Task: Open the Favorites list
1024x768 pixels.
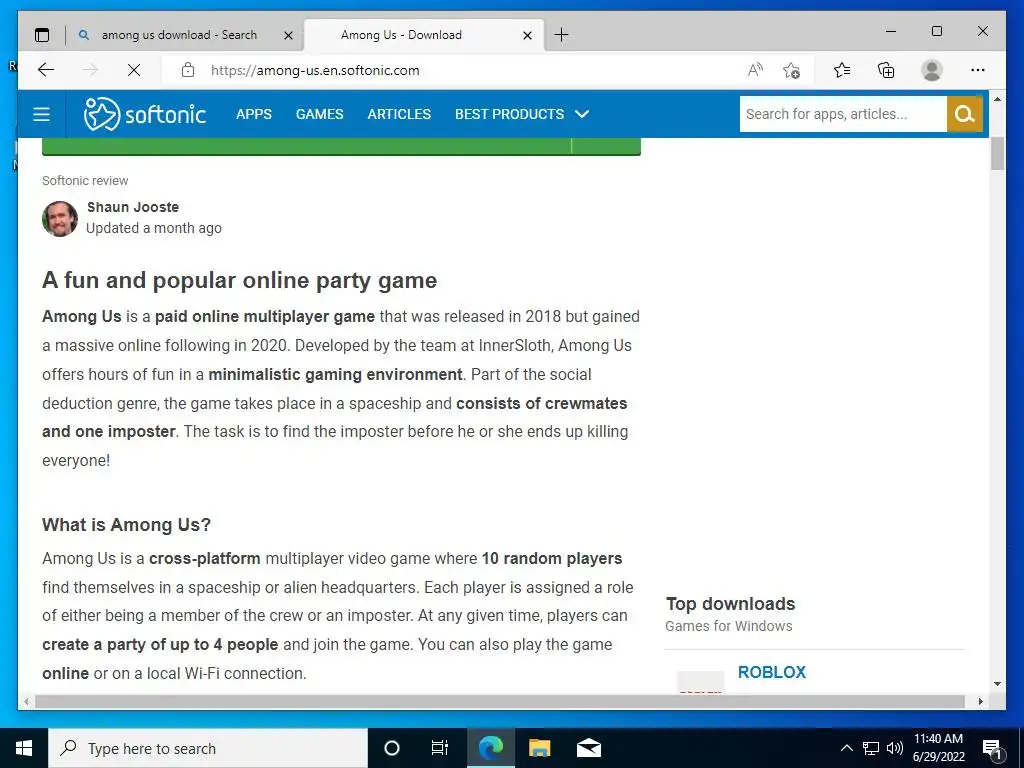Action: coord(842,70)
